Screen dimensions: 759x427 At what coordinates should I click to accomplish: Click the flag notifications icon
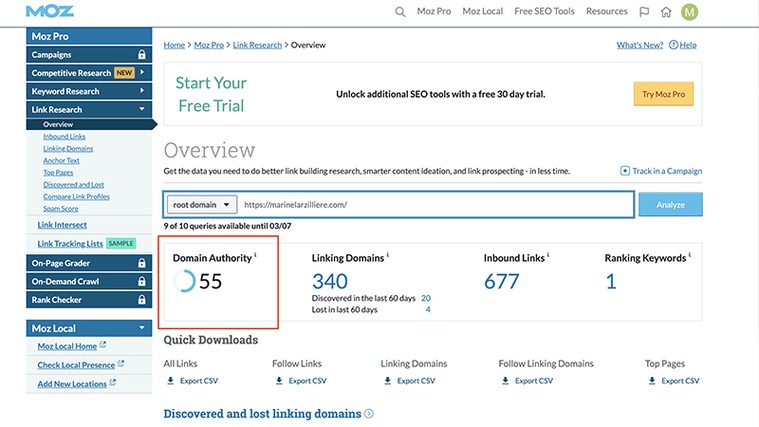point(644,12)
